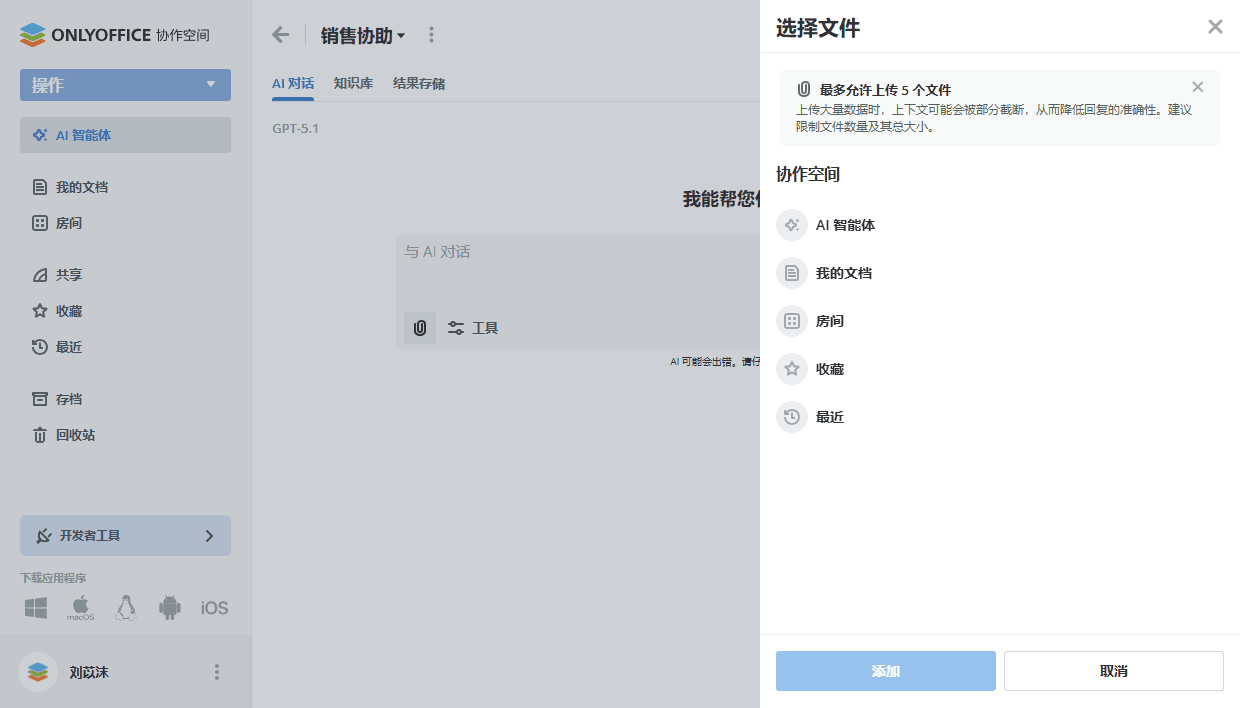This screenshot has width=1240, height=708.
Task: Expand the 开发者工具 section
Action: (x=125, y=535)
